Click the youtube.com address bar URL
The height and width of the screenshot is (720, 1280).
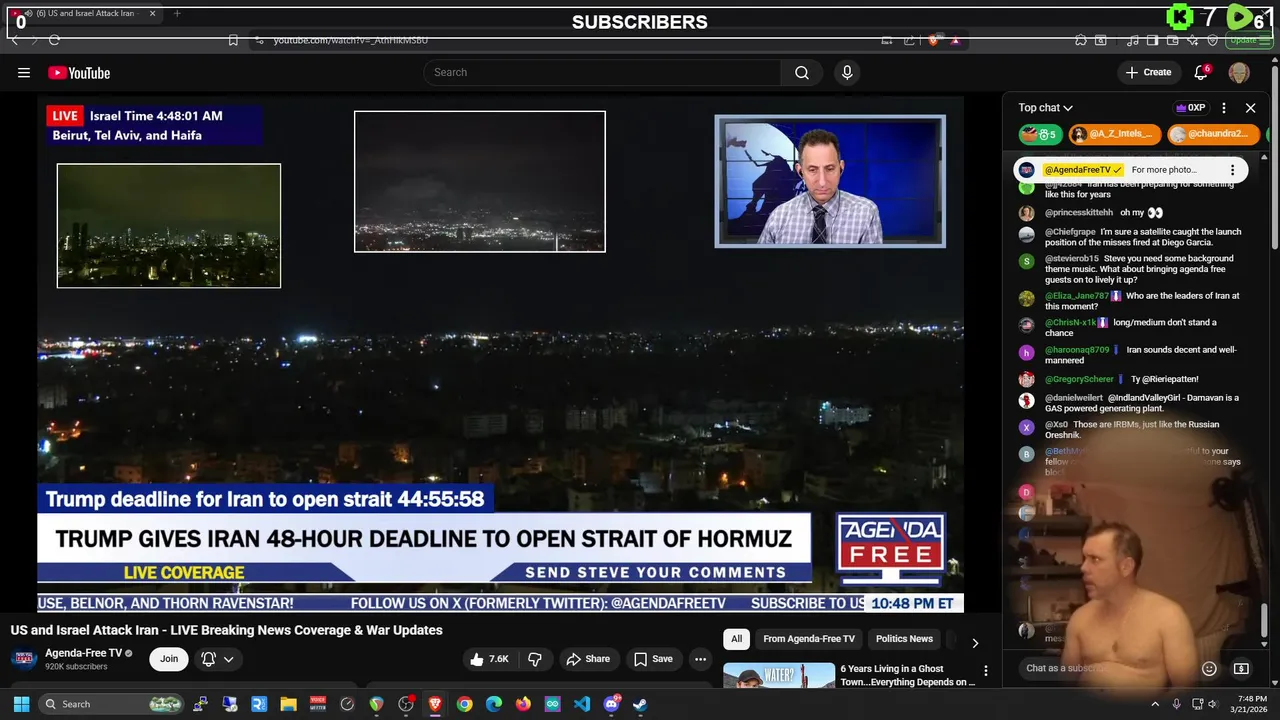(350, 40)
